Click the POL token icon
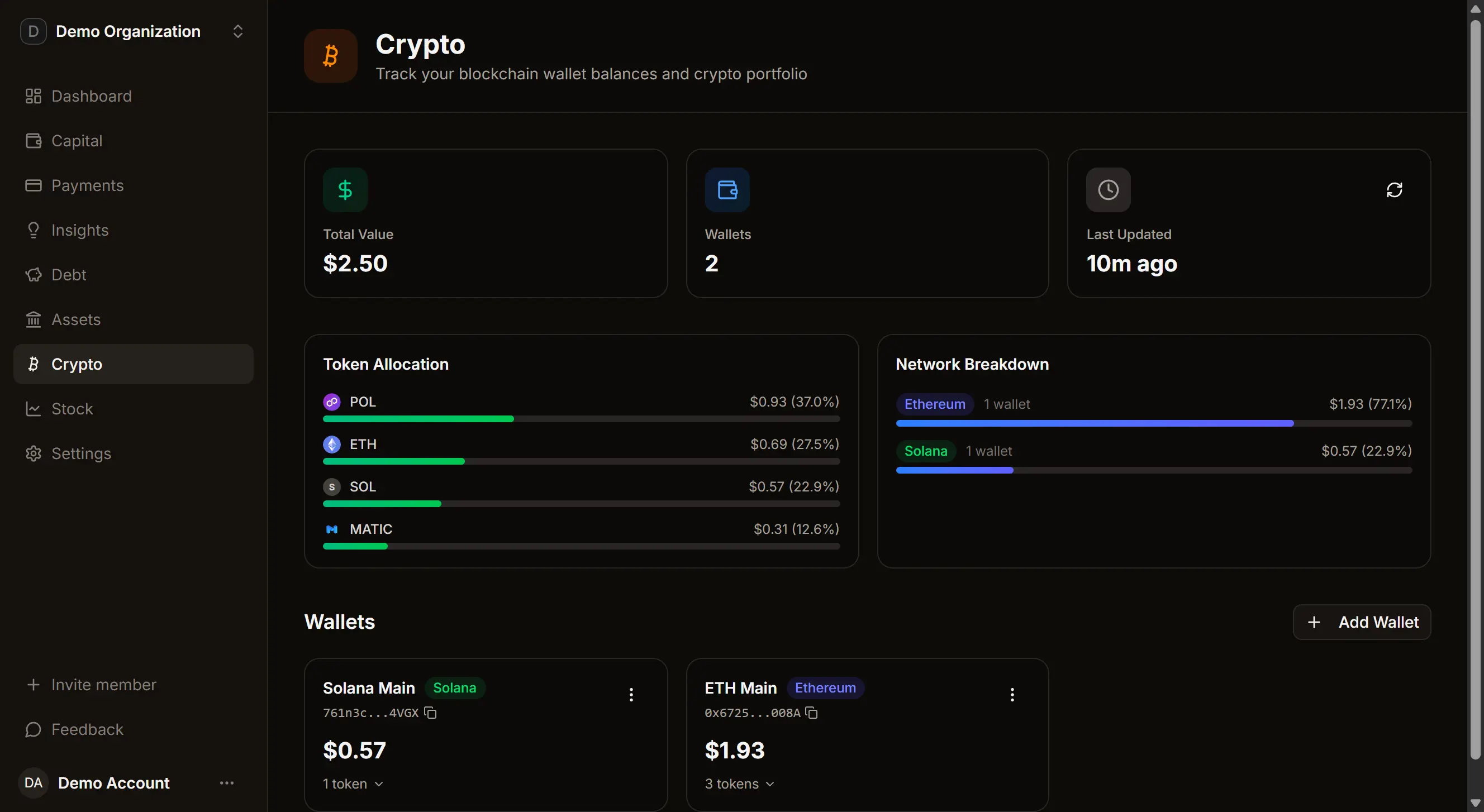Image resolution: width=1484 pixels, height=812 pixels. click(332, 402)
